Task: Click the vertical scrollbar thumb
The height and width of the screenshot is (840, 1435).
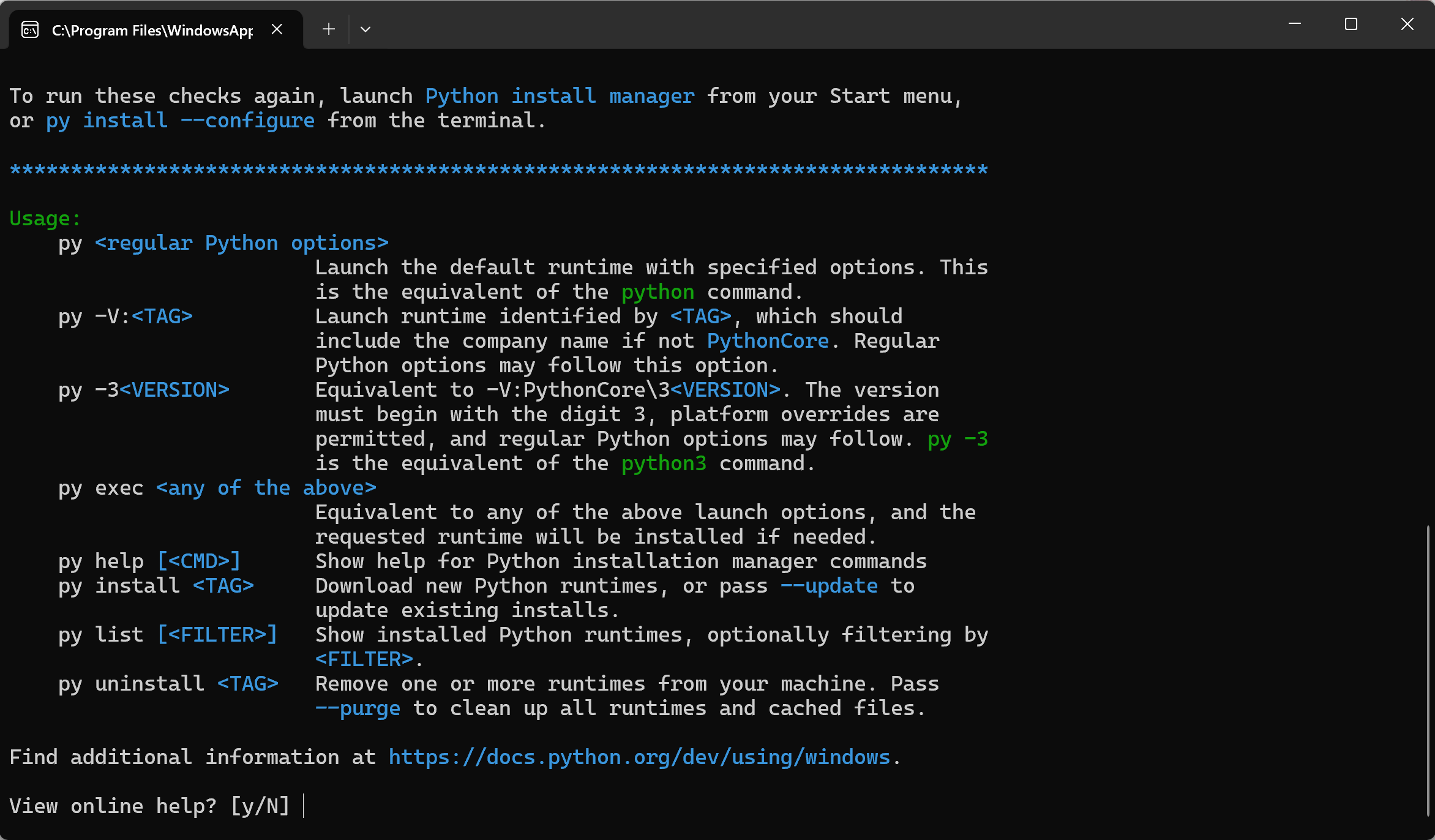Action: (x=1428, y=670)
